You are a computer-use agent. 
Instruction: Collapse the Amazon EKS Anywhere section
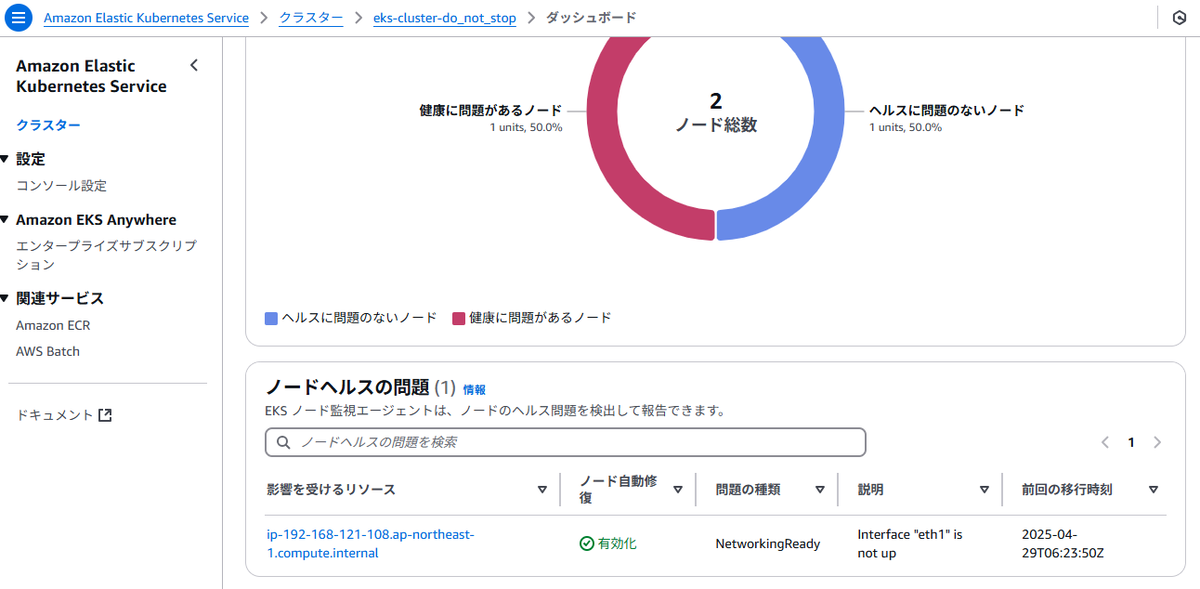click(x=5, y=220)
